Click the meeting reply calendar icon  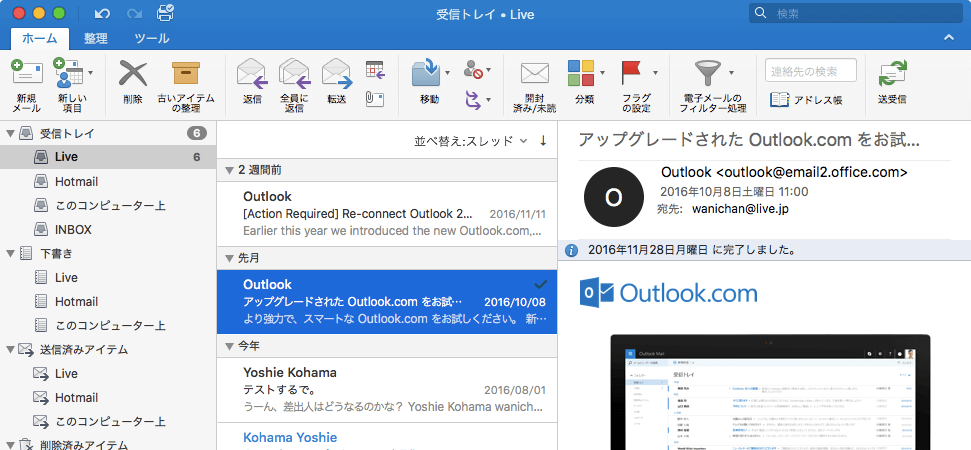(375, 70)
